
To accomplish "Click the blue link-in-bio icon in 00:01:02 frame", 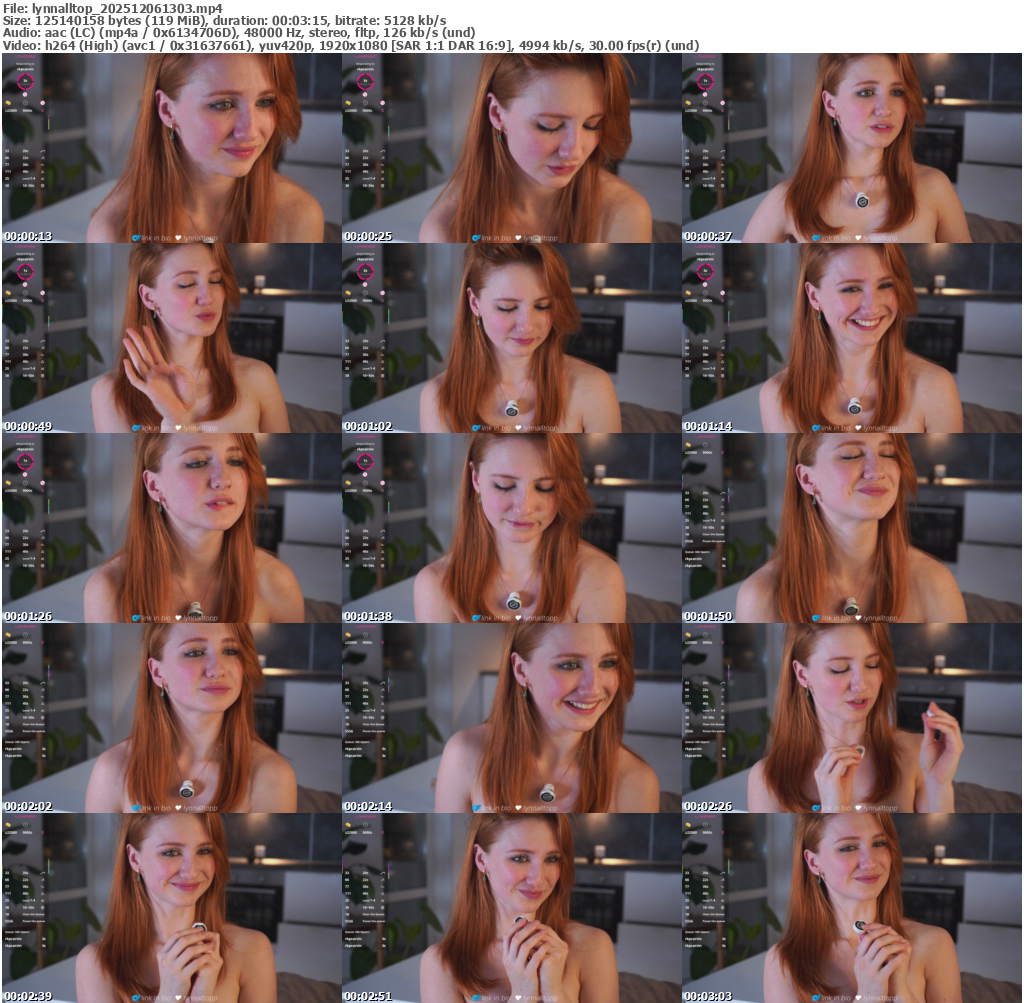I will point(476,428).
